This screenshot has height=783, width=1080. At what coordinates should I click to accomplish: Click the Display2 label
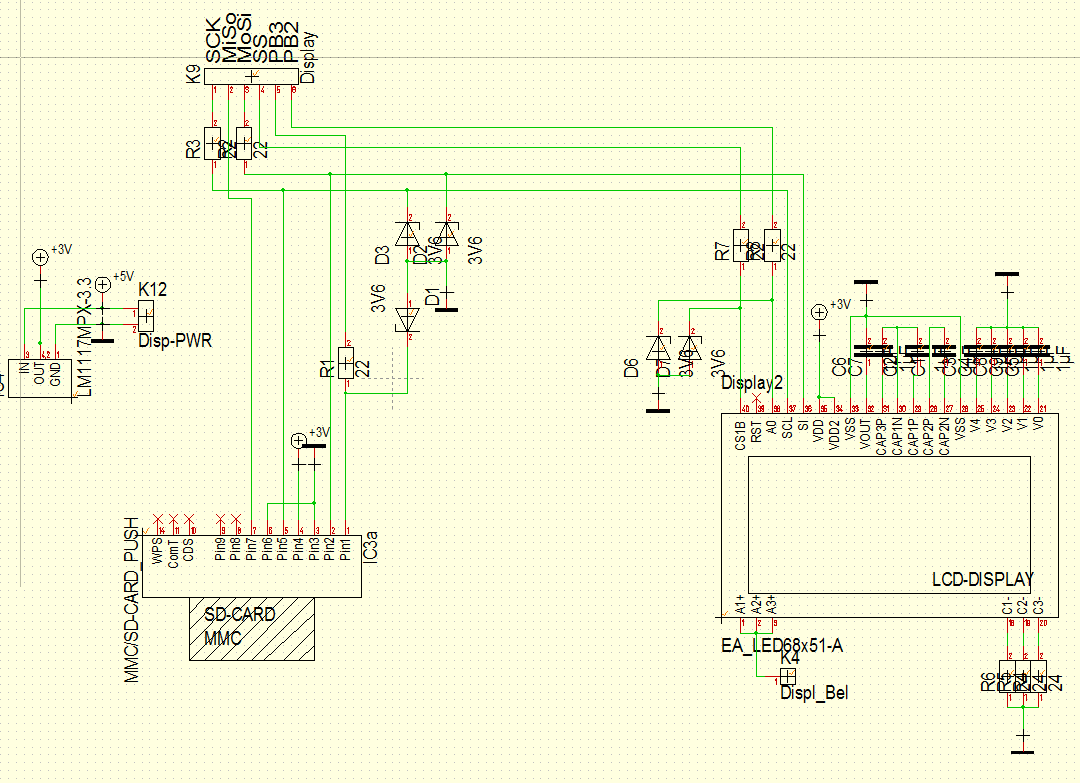752,383
